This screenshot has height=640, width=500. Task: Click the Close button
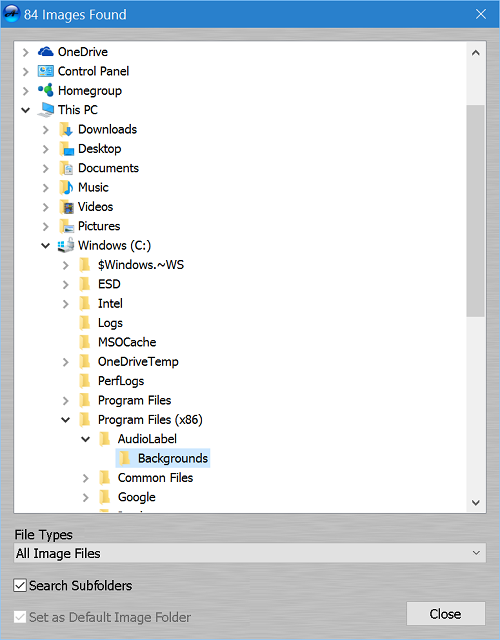point(446,613)
